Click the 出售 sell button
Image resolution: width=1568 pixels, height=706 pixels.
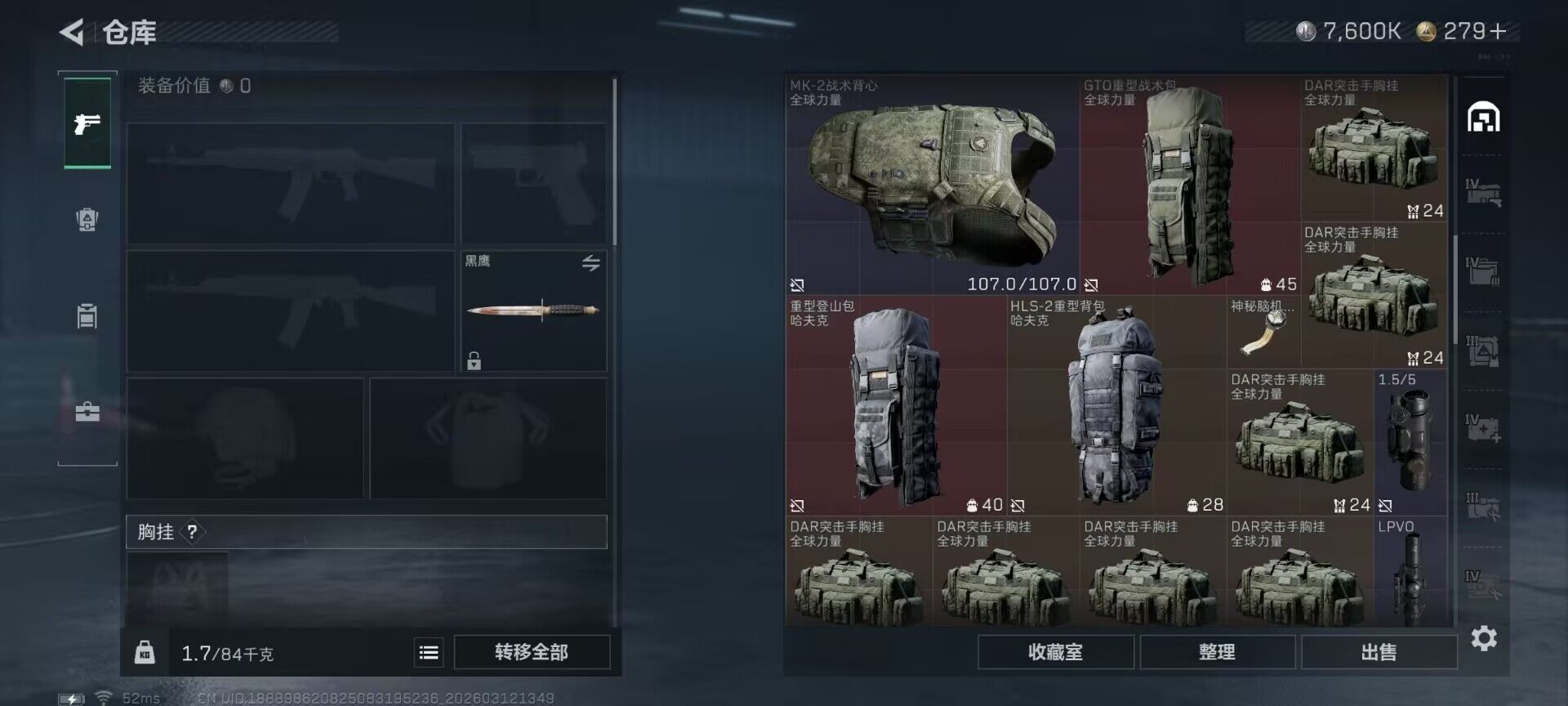click(1379, 652)
